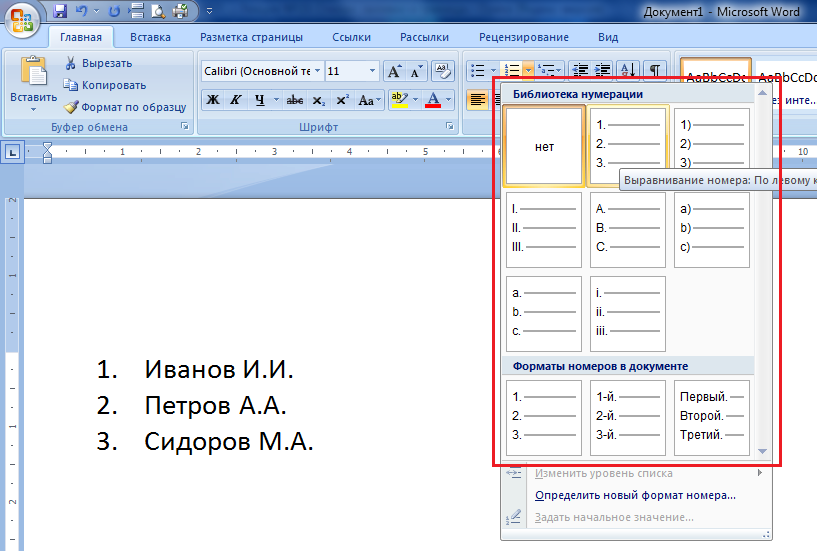Toggle italic (К) formatting
Screen dimensions: 817x551
coord(236,100)
